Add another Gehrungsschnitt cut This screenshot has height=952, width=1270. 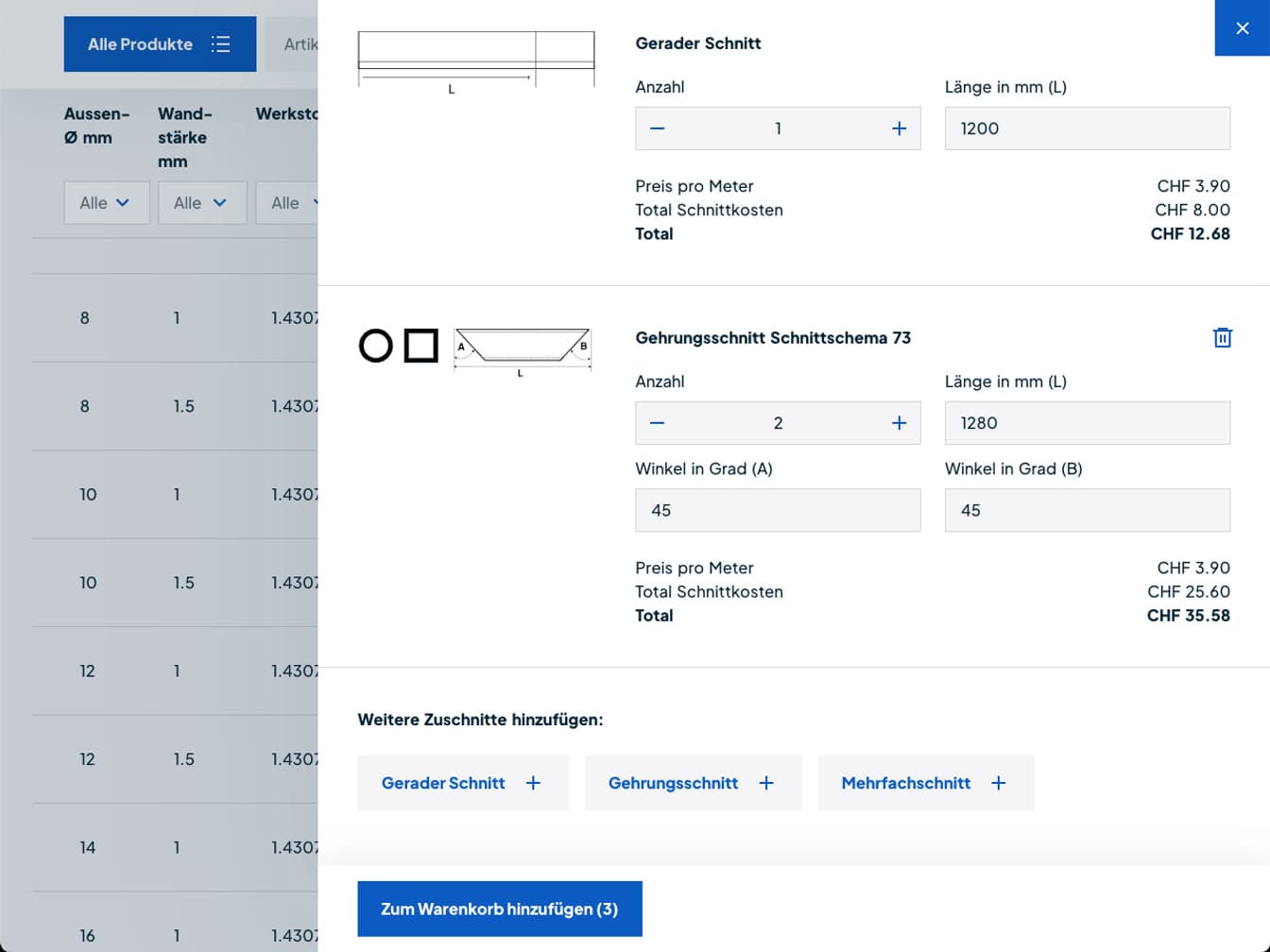point(692,783)
